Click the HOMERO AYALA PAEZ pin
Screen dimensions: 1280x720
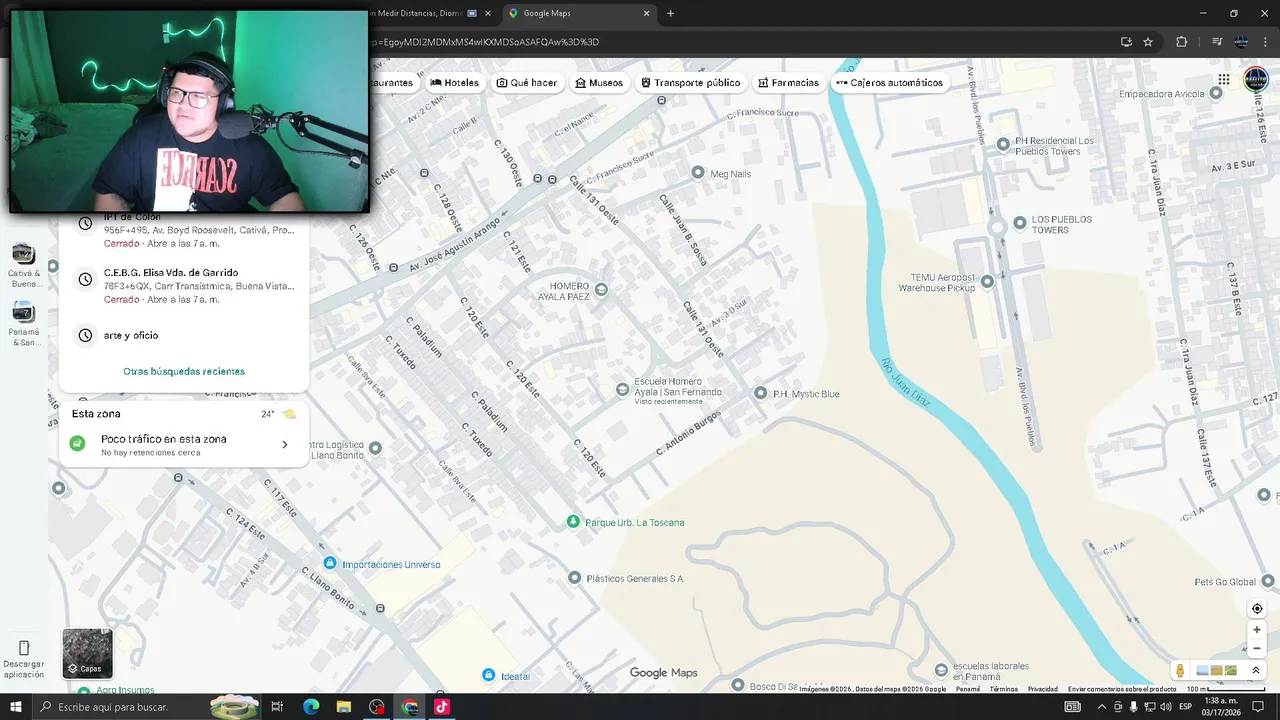tap(601, 290)
